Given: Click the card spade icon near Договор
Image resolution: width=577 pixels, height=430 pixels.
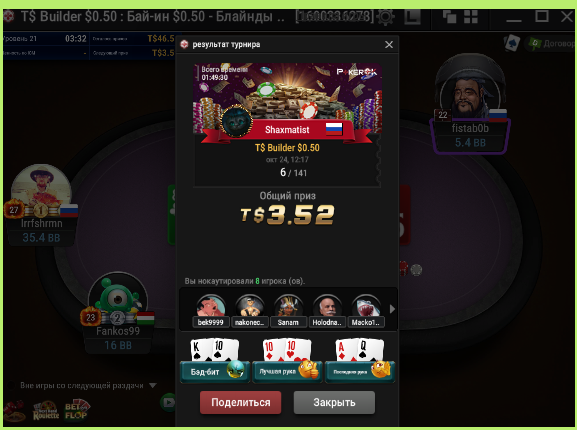Looking at the screenshot, I should coord(513,43).
